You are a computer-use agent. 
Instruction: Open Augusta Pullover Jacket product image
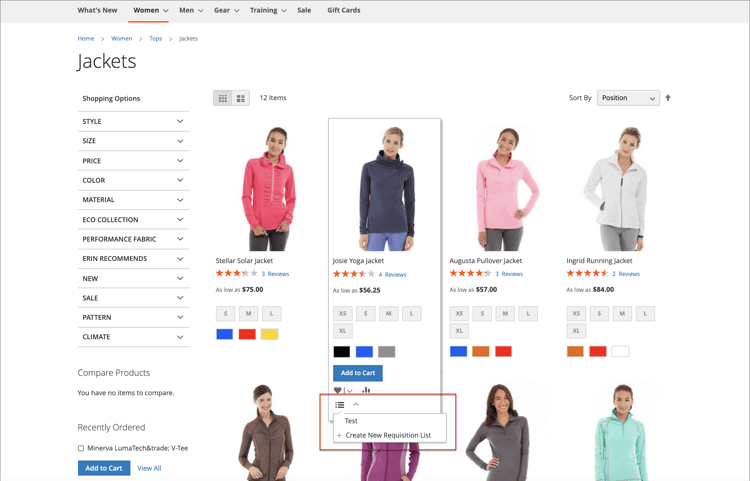(x=505, y=188)
